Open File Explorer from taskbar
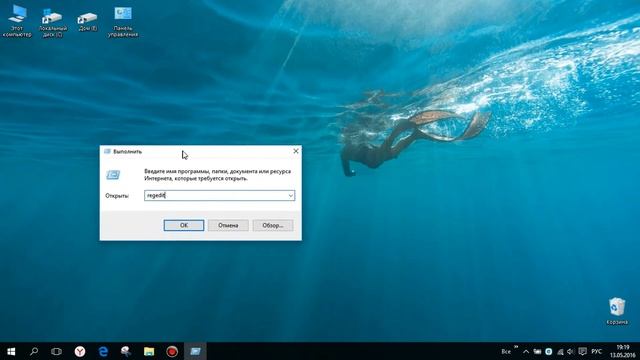The height and width of the screenshot is (360, 640). pyautogui.click(x=149, y=351)
